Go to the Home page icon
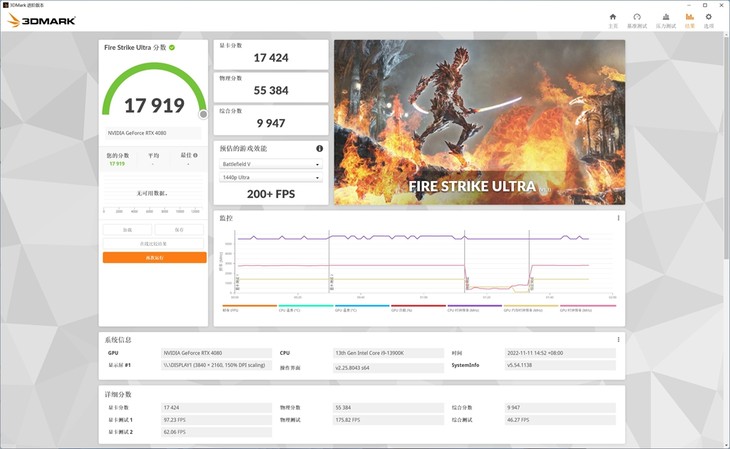Viewport: 730px width, 449px height. [x=613, y=17]
